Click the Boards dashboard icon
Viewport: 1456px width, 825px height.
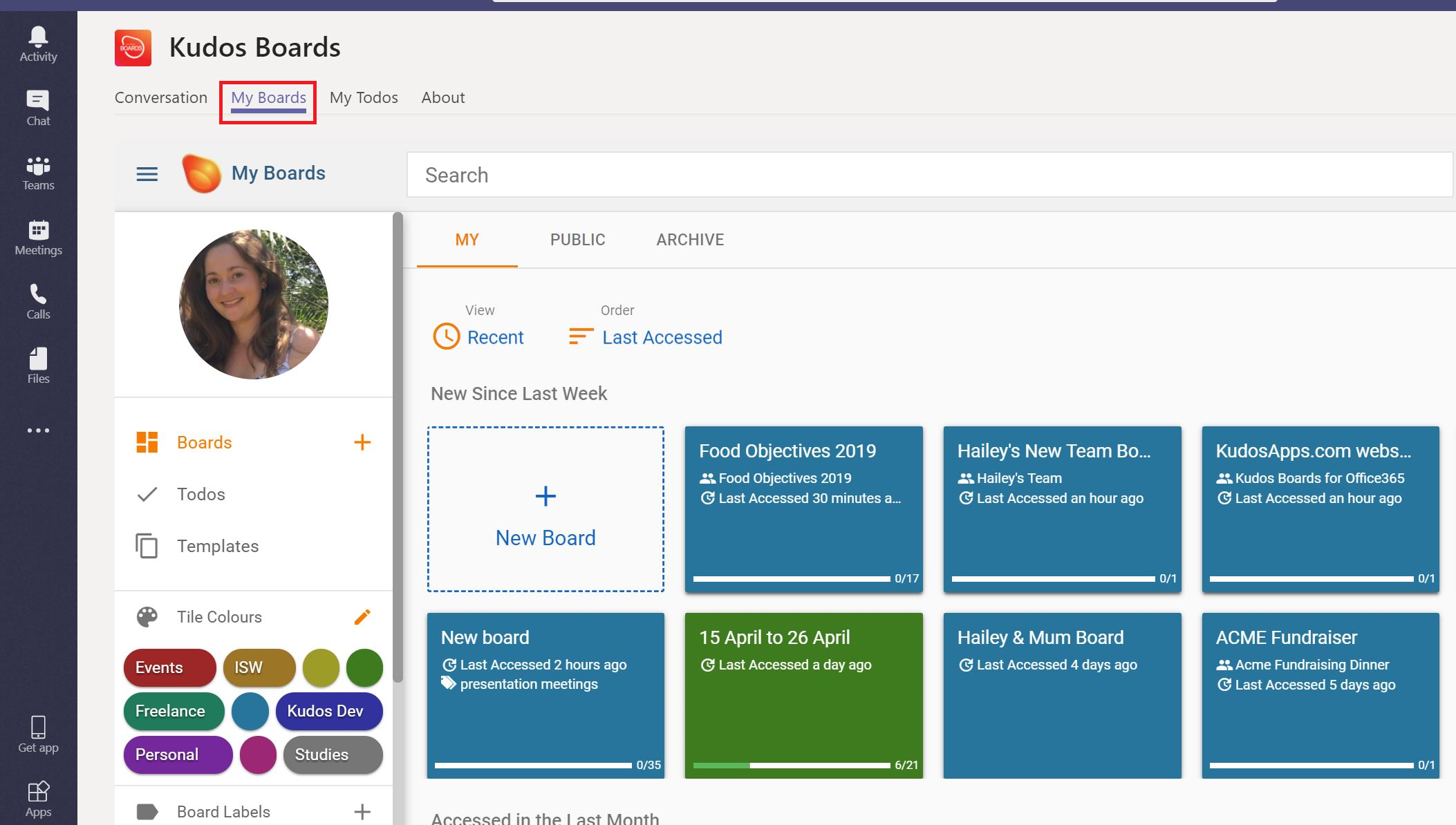pos(147,442)
